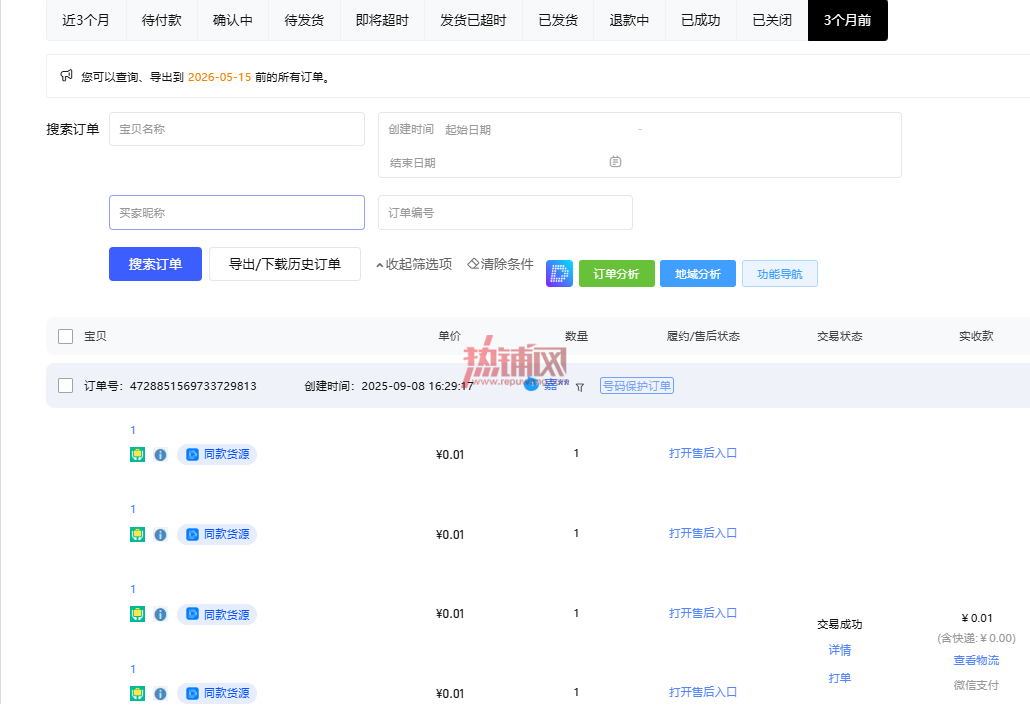Open 查看物流 link

(x=976, y=660)
